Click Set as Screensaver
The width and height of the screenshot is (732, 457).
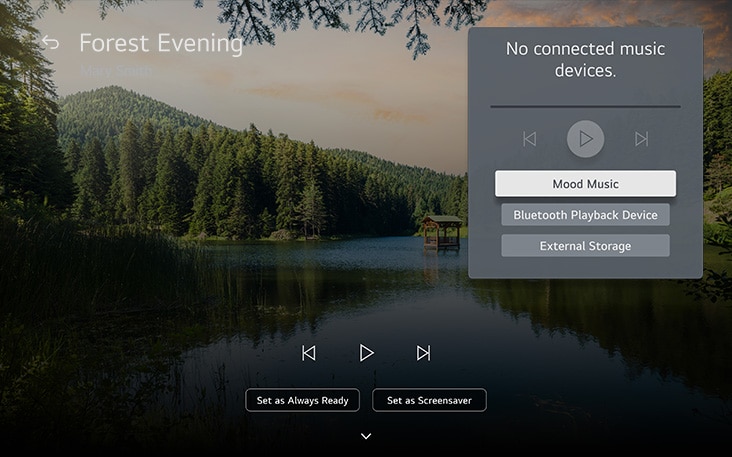(x=429, y=400)
